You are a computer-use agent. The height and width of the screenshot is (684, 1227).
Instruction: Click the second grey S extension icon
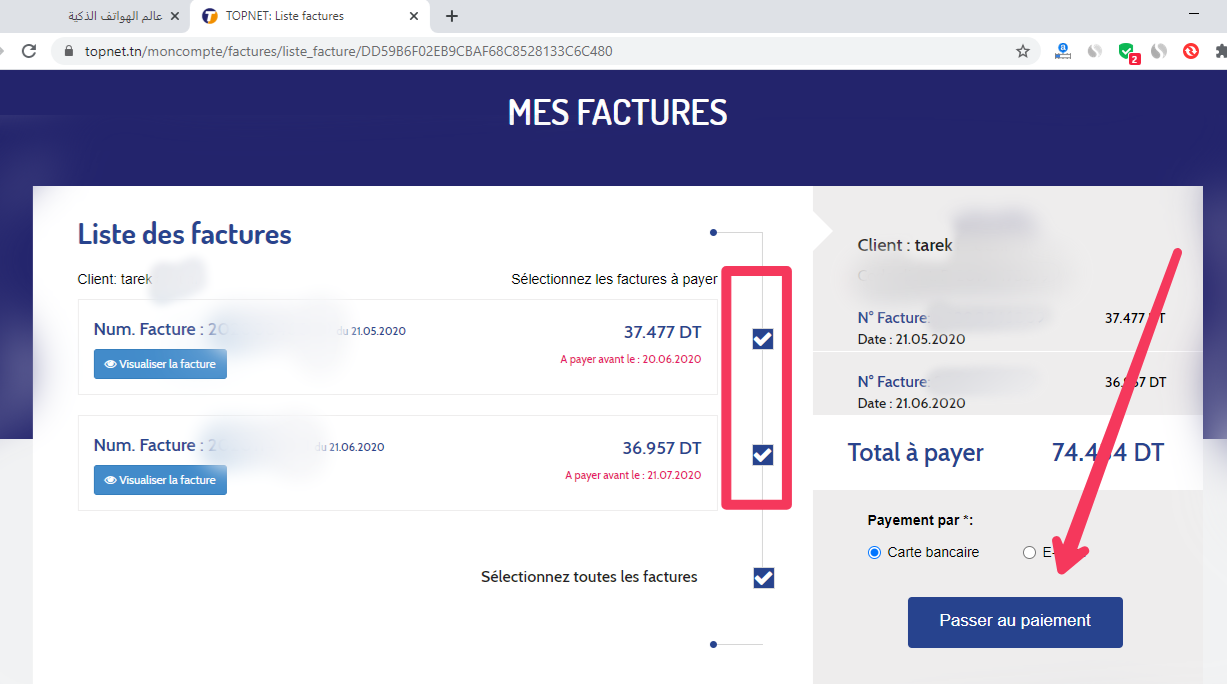pos(1157,49)
